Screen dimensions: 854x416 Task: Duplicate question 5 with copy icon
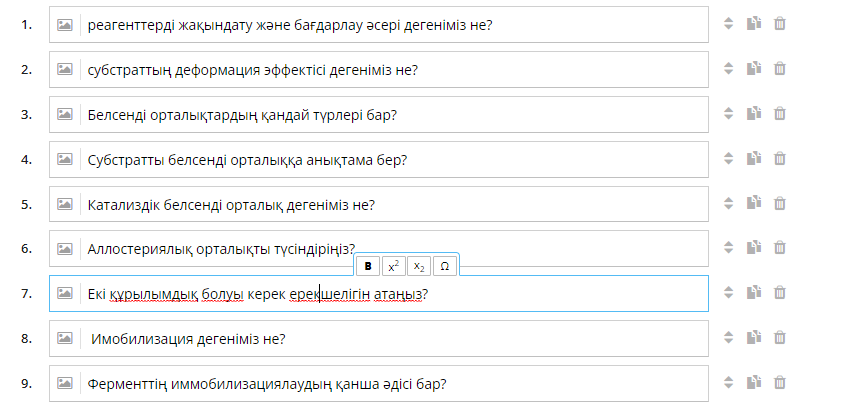pyautogui.click(x=754, y=203)
